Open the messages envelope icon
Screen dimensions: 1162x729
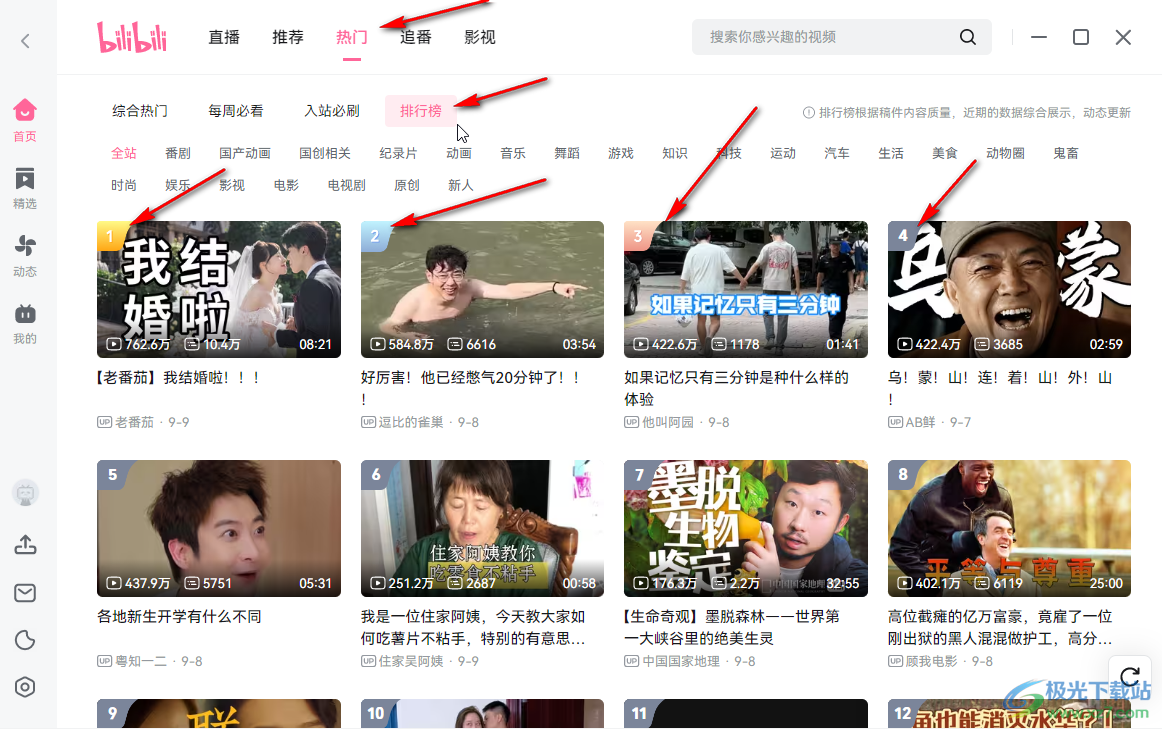pos(25,593)
